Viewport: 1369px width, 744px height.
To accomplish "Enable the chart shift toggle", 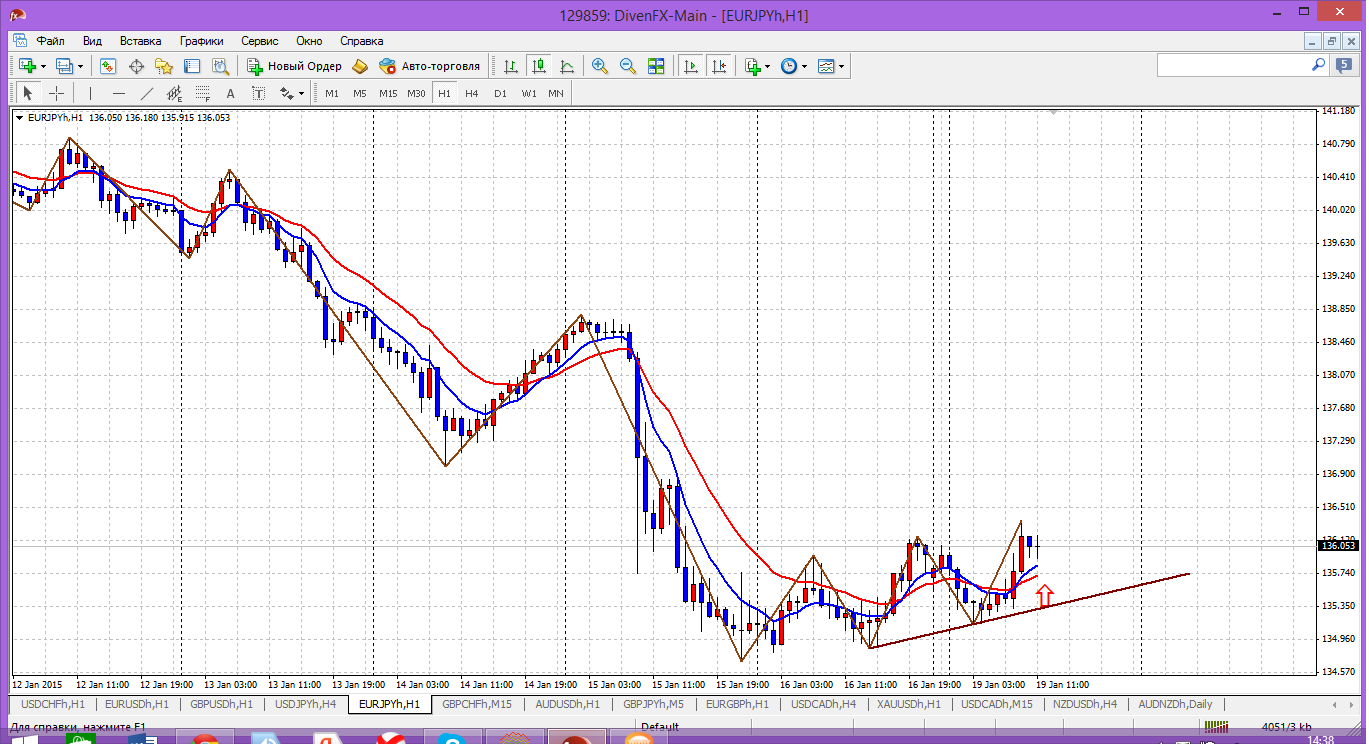I will (719, 66).
